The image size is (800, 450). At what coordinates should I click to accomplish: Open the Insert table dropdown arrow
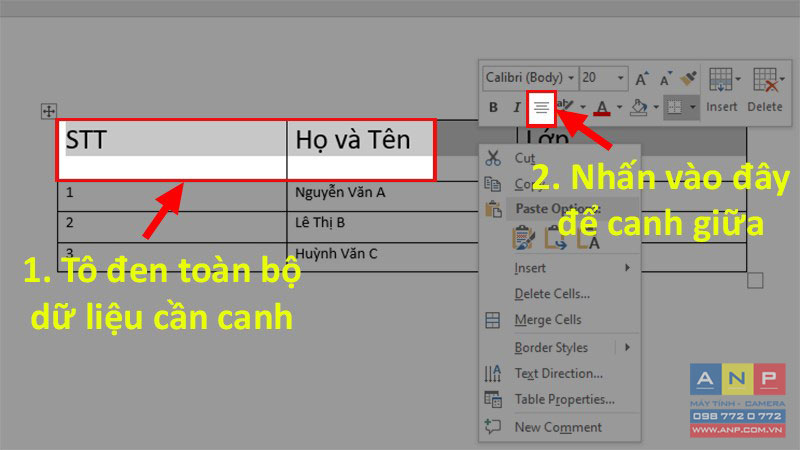click(738, 79)
